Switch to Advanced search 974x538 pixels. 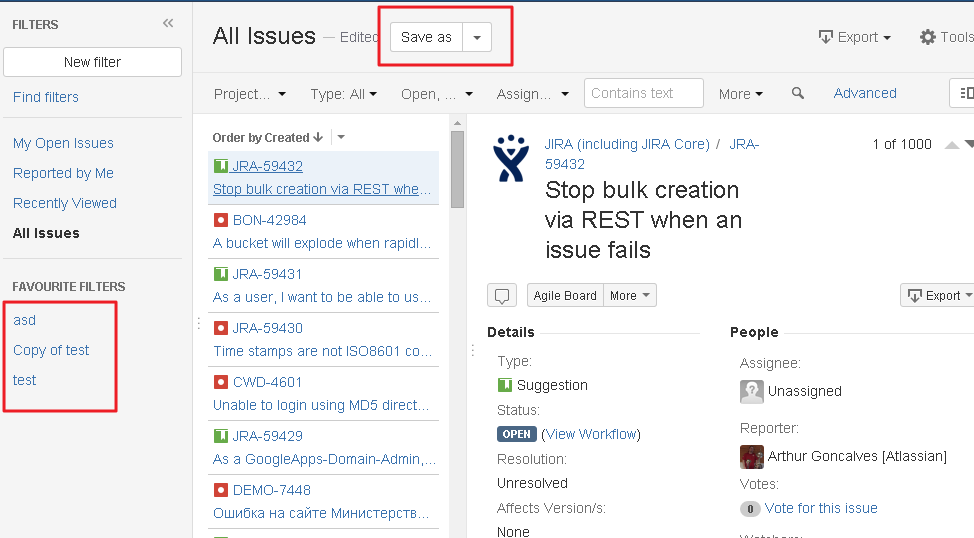click(x=865, y=93)
